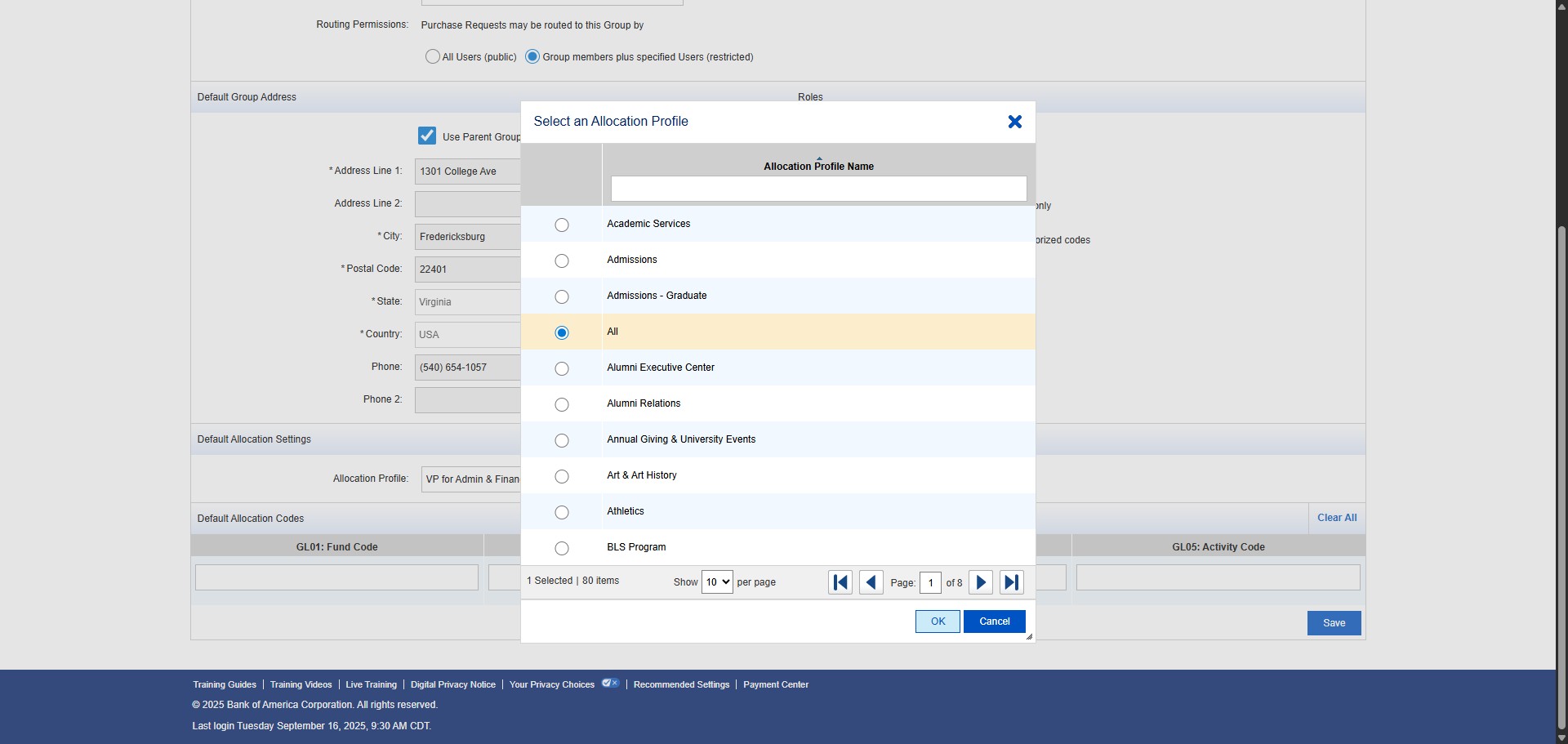Open the items per page dropdown

tap(716, 582)
